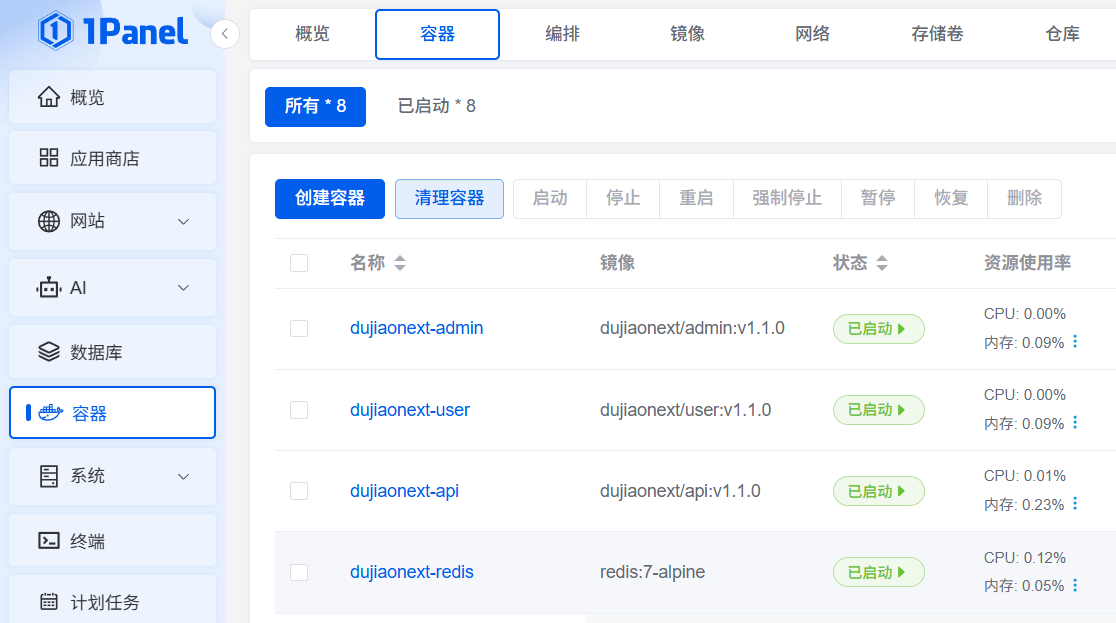The image size is (1116, 623).
Task: Click the docker whale icon beside 容器
Action: pyautogui.click(x=51, y=412)
